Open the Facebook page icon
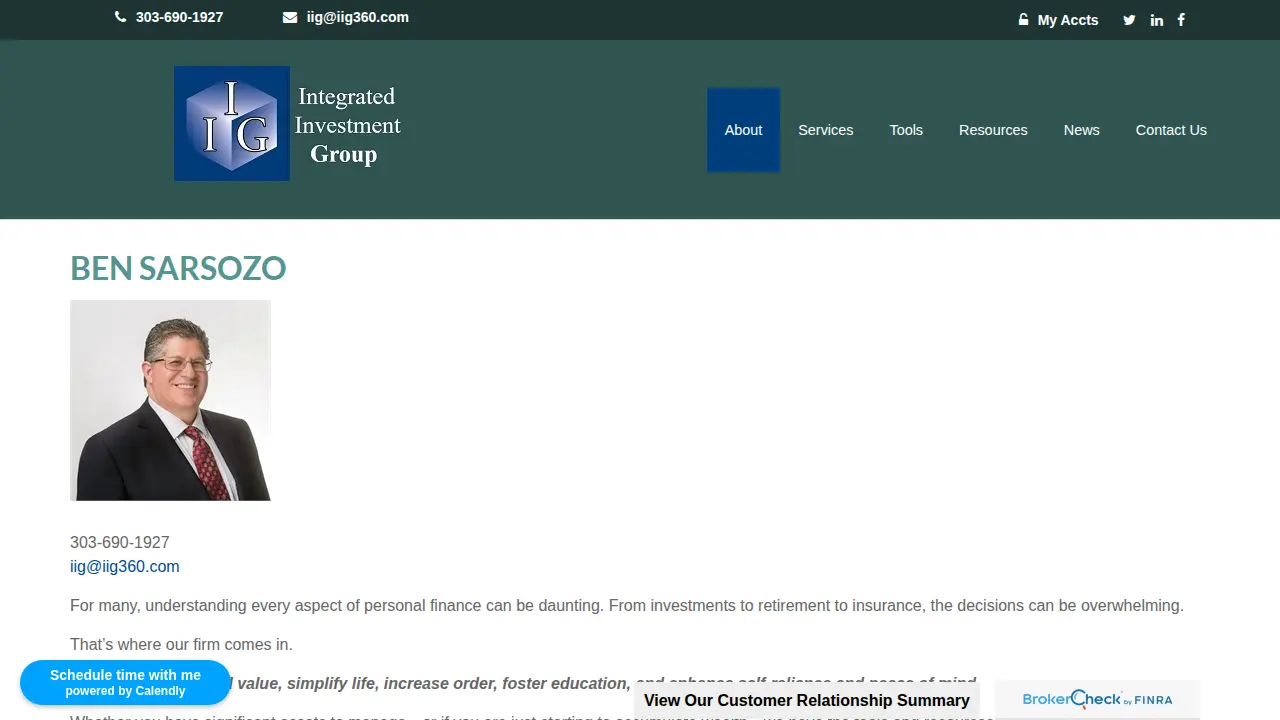Screen dimensions: 1280x720 (1181, 20)
